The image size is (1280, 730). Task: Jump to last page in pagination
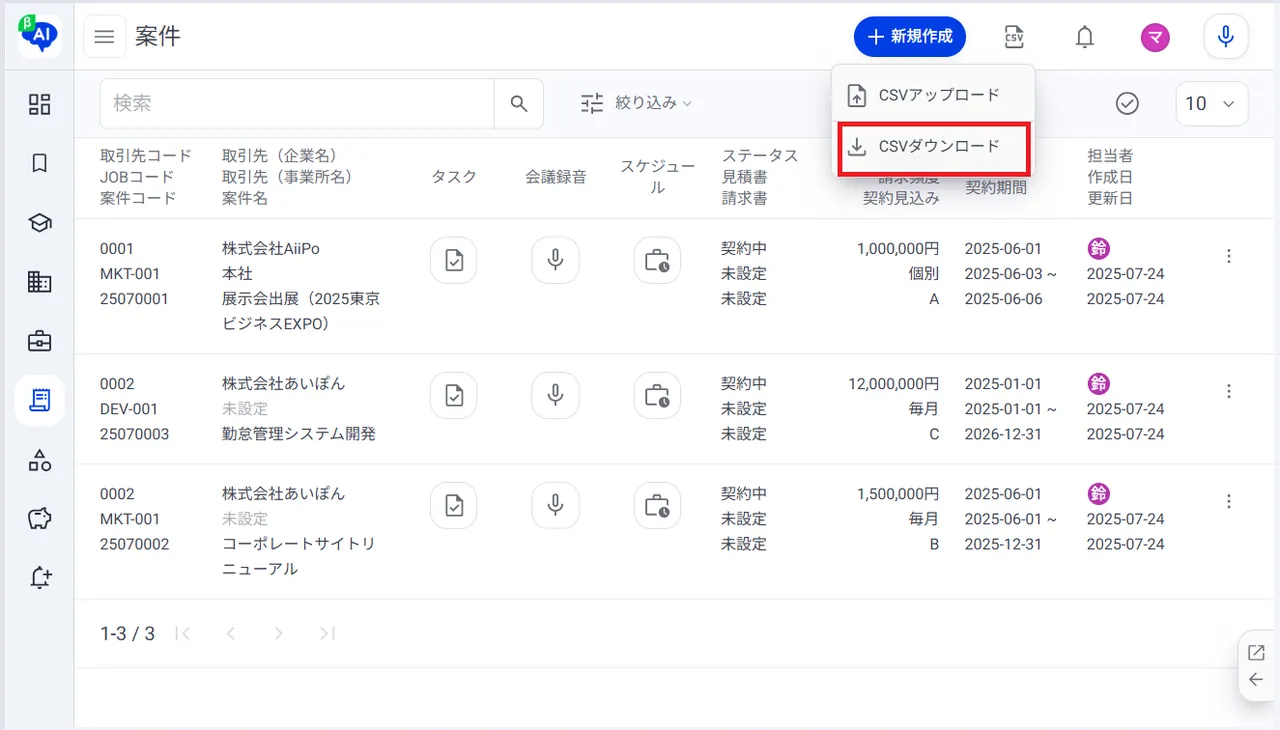point(327,633)
